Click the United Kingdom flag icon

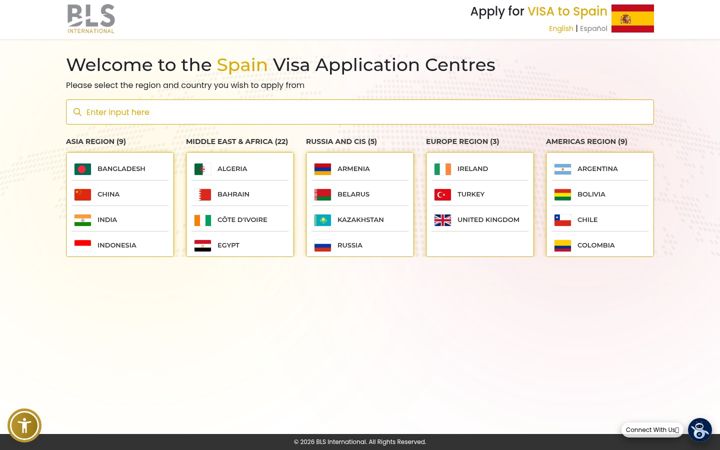pyautogui.click(x=443, y=220)
